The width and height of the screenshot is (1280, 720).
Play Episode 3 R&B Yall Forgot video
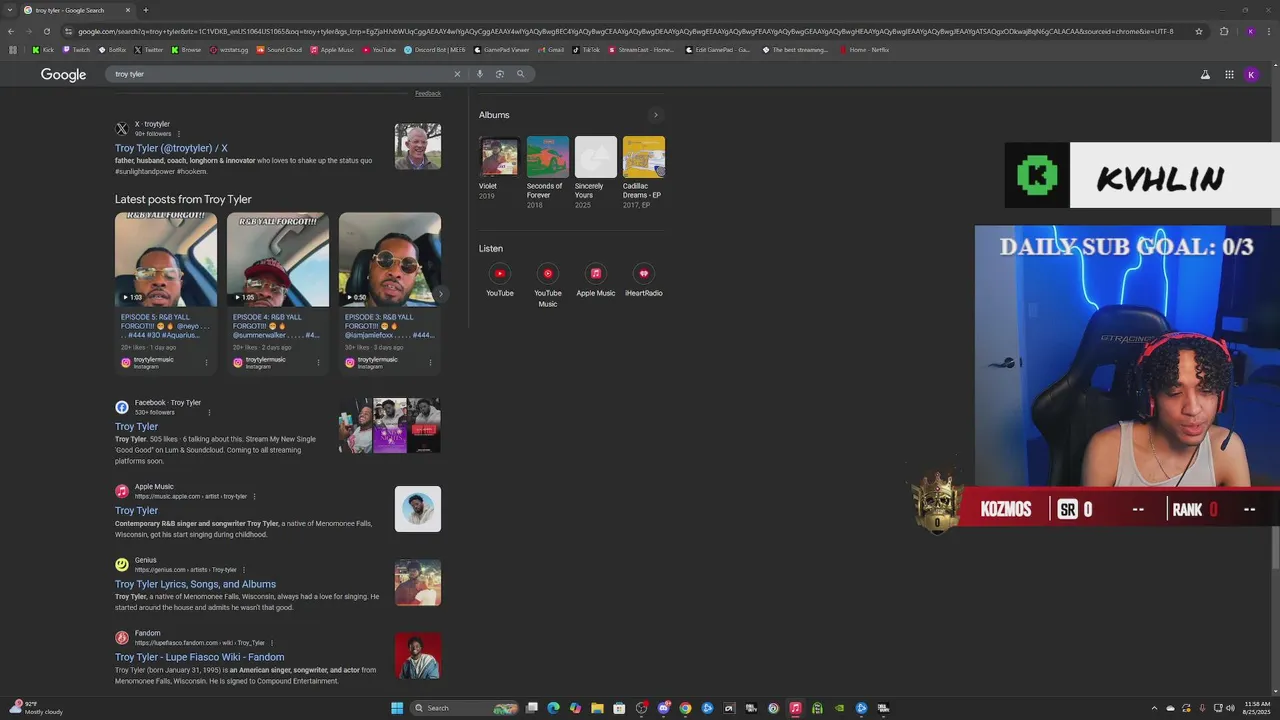click(x=390, y=259)
